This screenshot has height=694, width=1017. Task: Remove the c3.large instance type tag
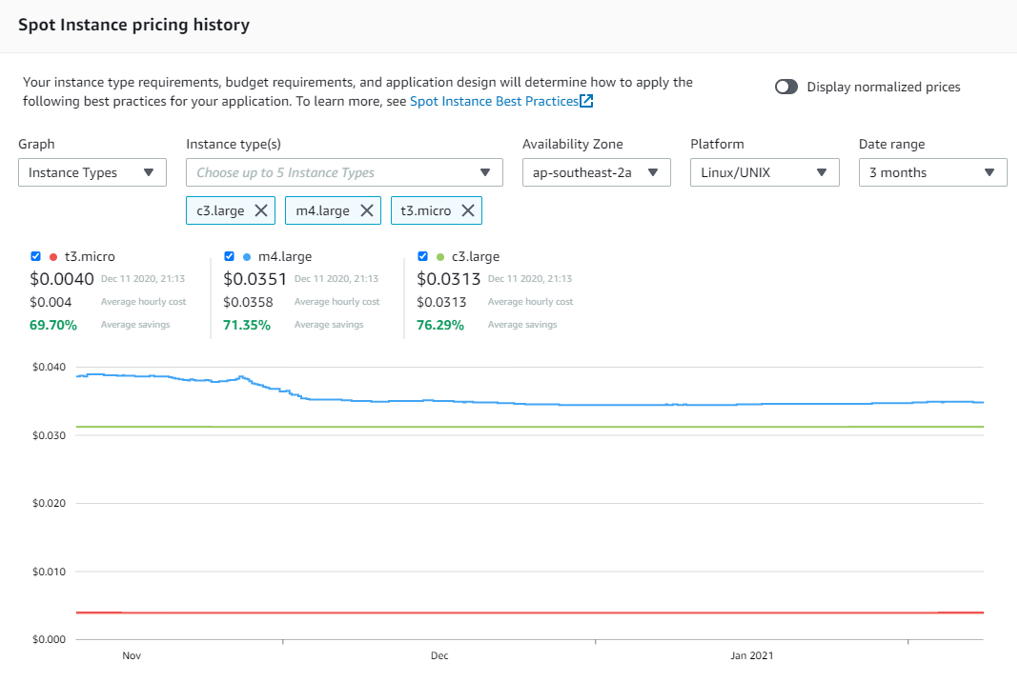tap(261, 211)
